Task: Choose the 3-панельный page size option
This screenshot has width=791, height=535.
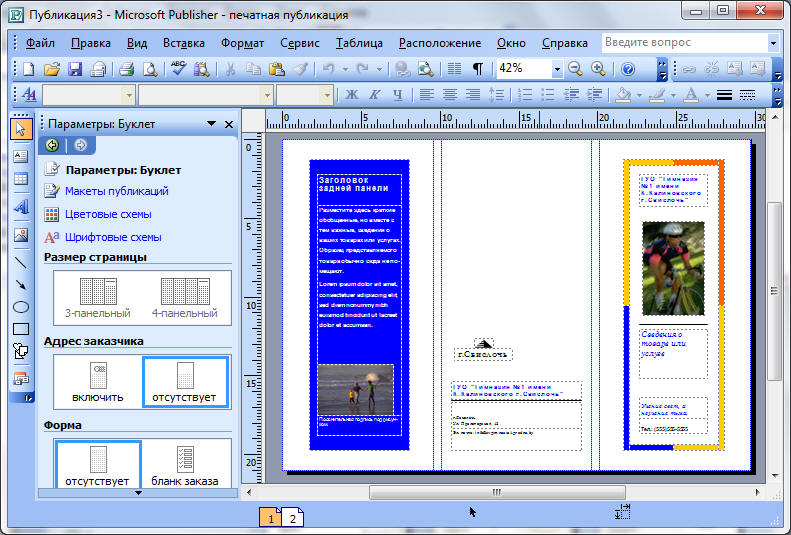Action: pyautogui.click(x=98, y=298)
